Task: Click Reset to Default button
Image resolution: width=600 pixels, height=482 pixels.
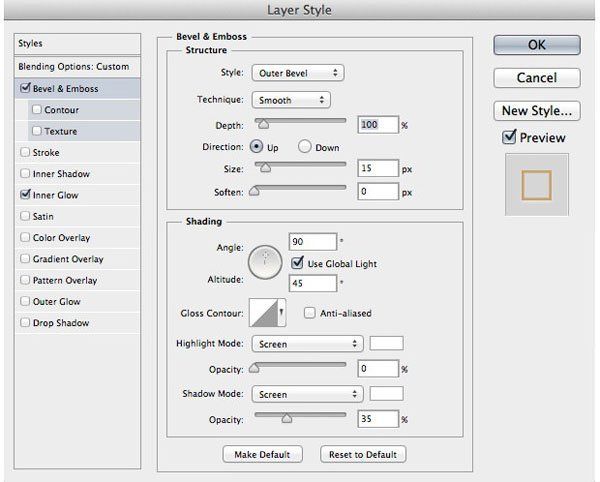Action: tap(363, 454)
